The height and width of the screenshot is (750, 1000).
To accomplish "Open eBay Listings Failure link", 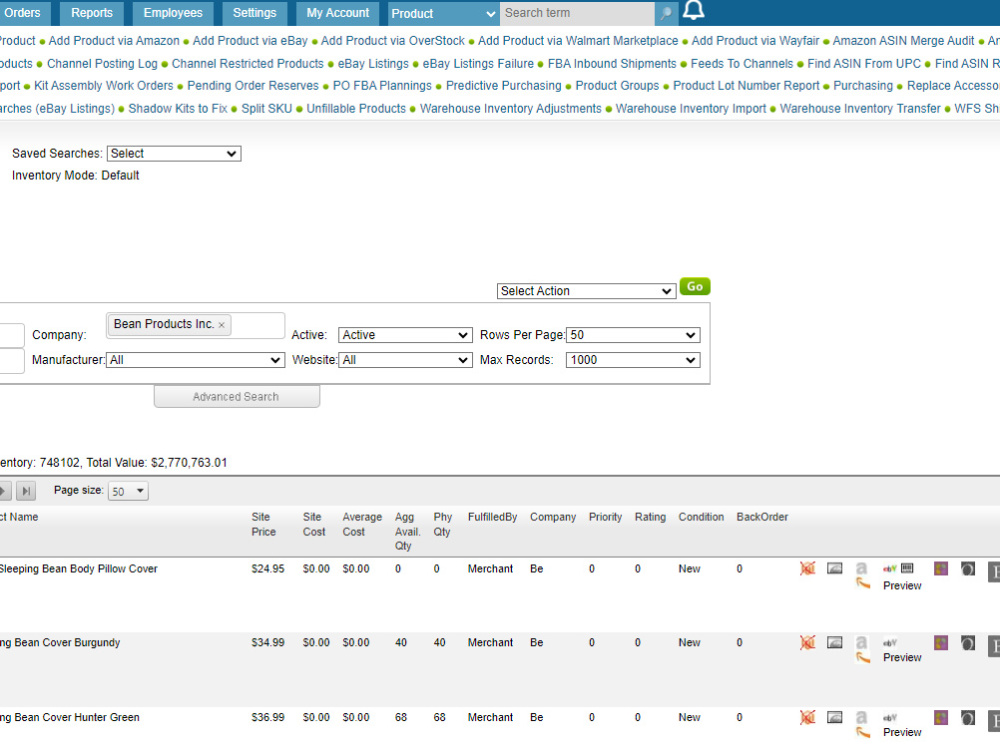I will [478, 64].
